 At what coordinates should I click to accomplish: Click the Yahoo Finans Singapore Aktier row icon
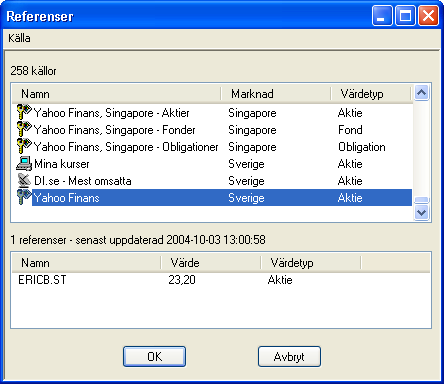(x=24, y=112)
